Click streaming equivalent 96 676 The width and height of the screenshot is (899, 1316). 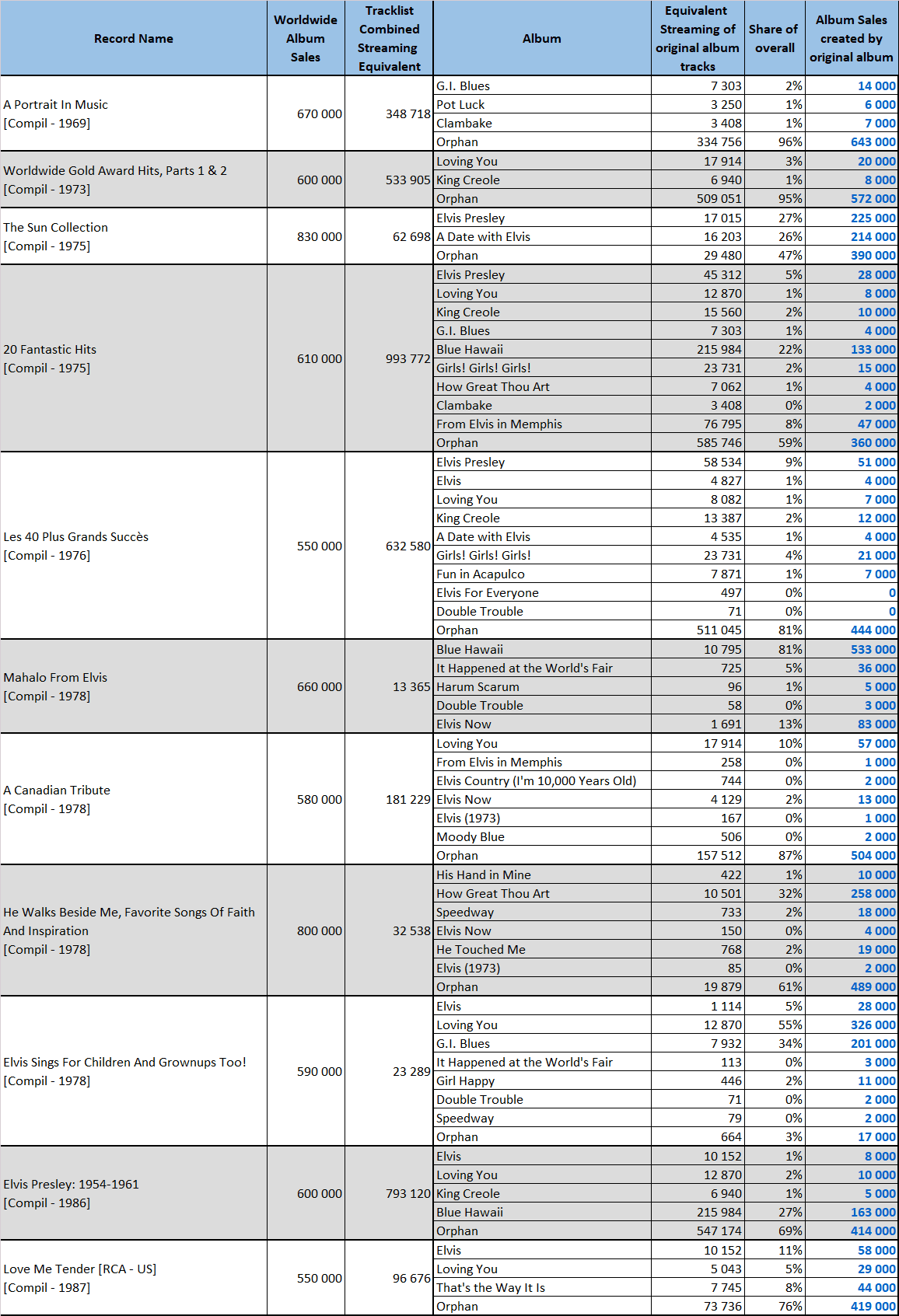pyautogui.click(x=389, y=1278)
